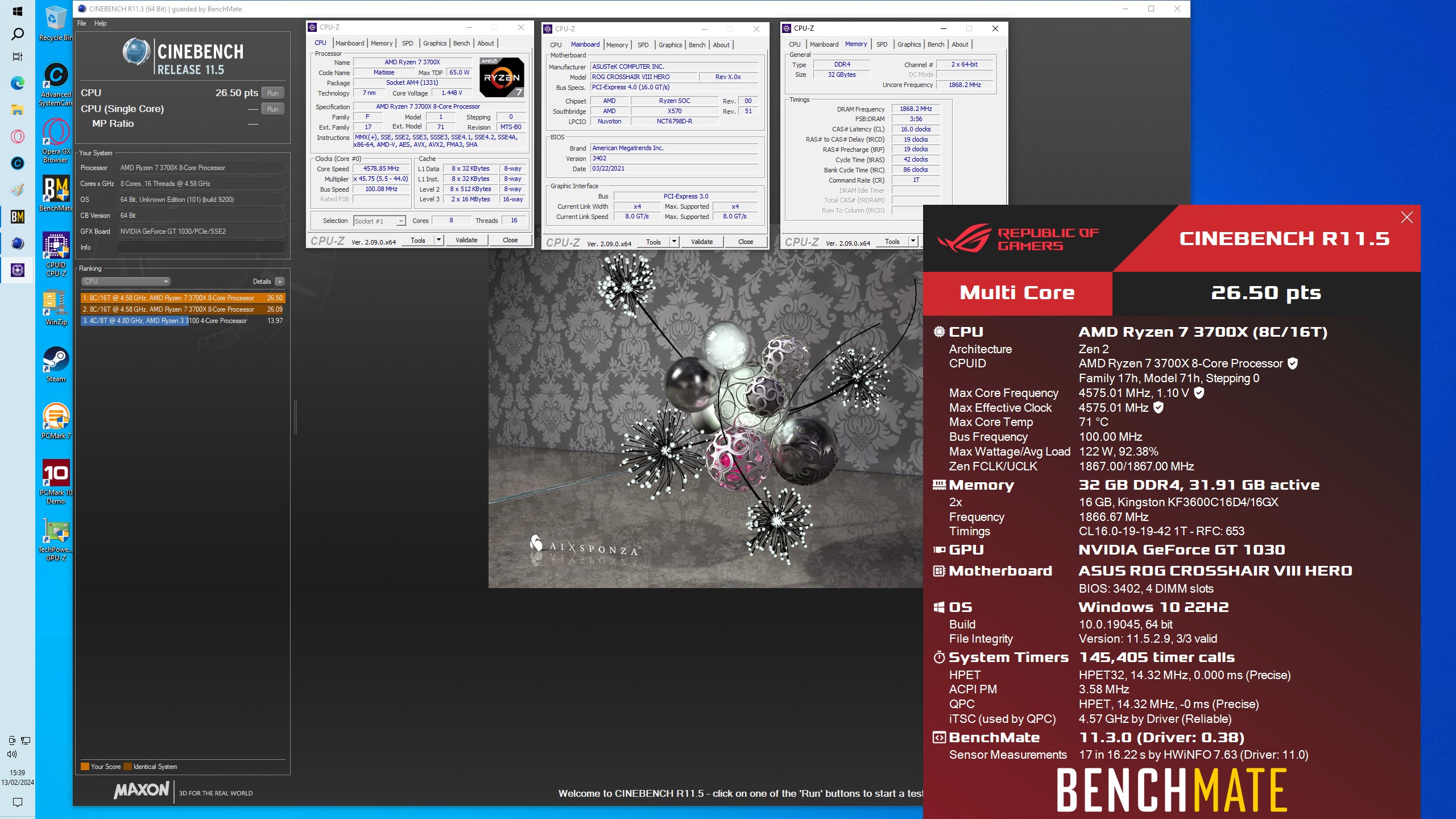Open Tools dropdown arrow in CPU-Z Mainboard window
Viewport: 1456px width, 819px height.
(674, 242)
